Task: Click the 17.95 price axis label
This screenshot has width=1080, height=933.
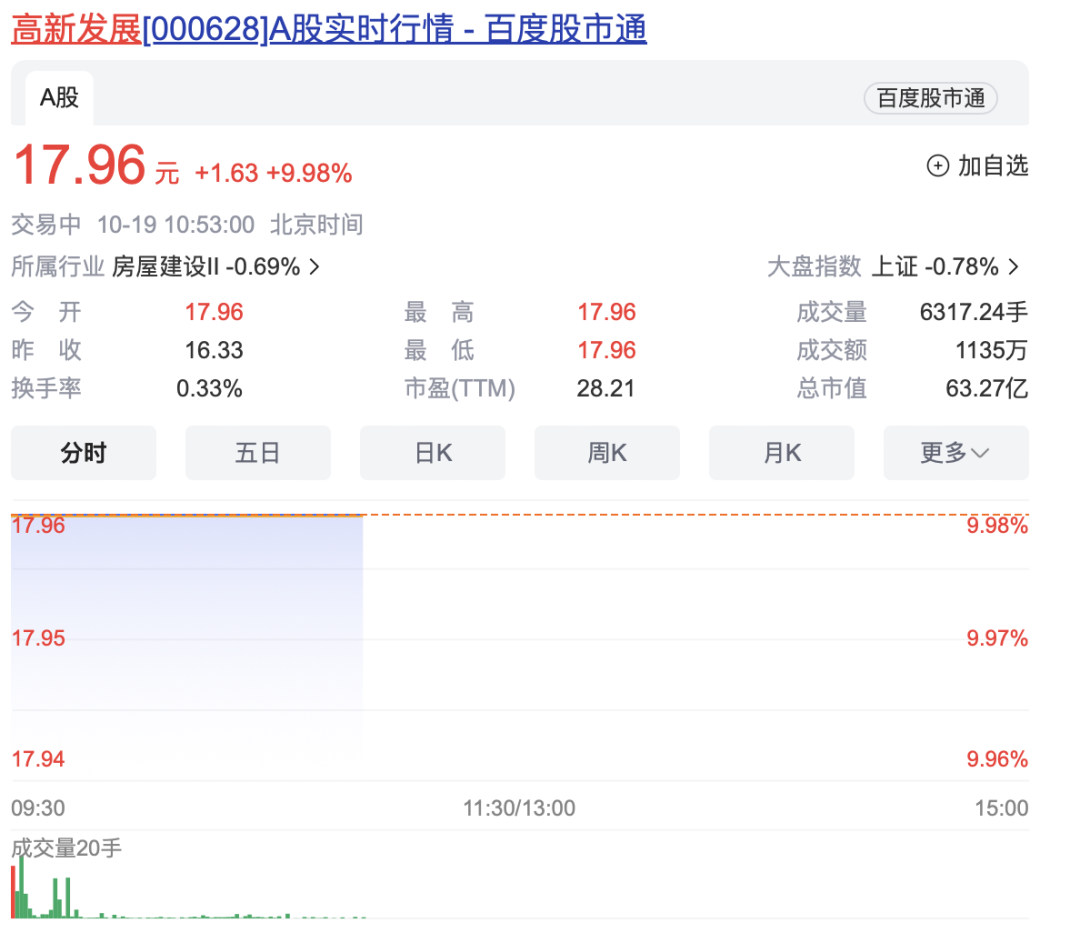Action: tap(38, 638)
